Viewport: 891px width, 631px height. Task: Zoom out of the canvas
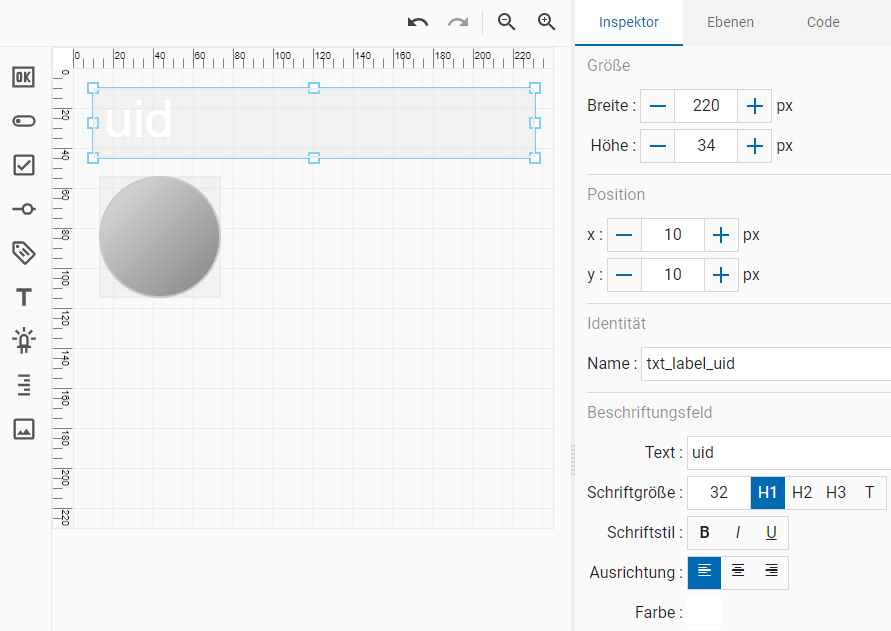tap(507, 22)
